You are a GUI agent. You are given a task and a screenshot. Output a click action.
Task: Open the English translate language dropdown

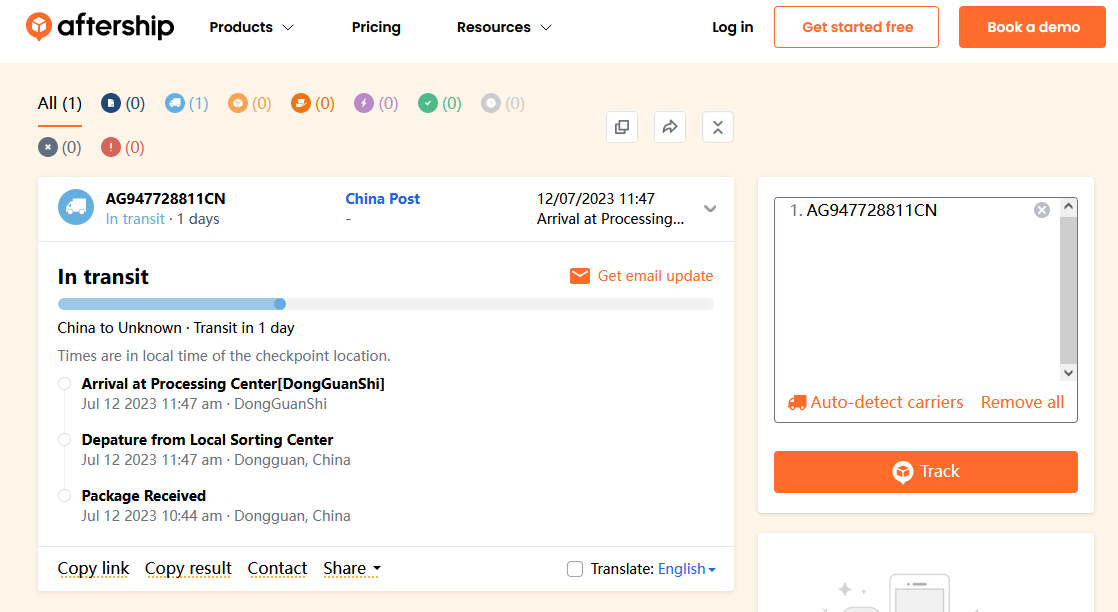pyautogui.click(x=687, y=569)
